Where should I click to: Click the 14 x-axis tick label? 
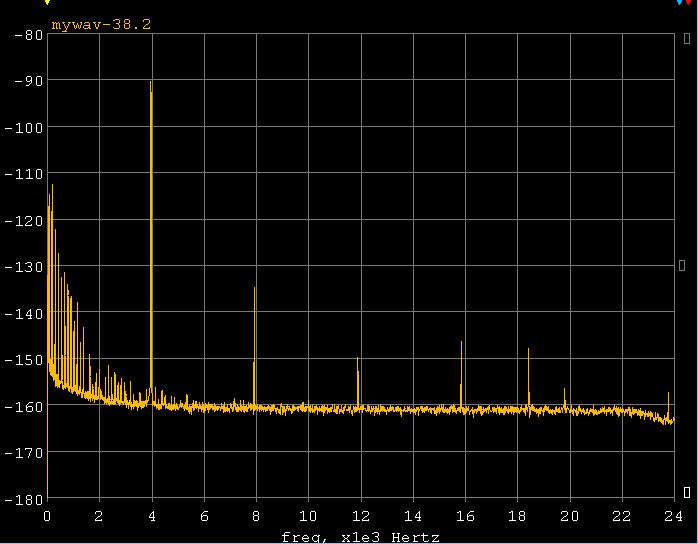click(x=413, y=516)
